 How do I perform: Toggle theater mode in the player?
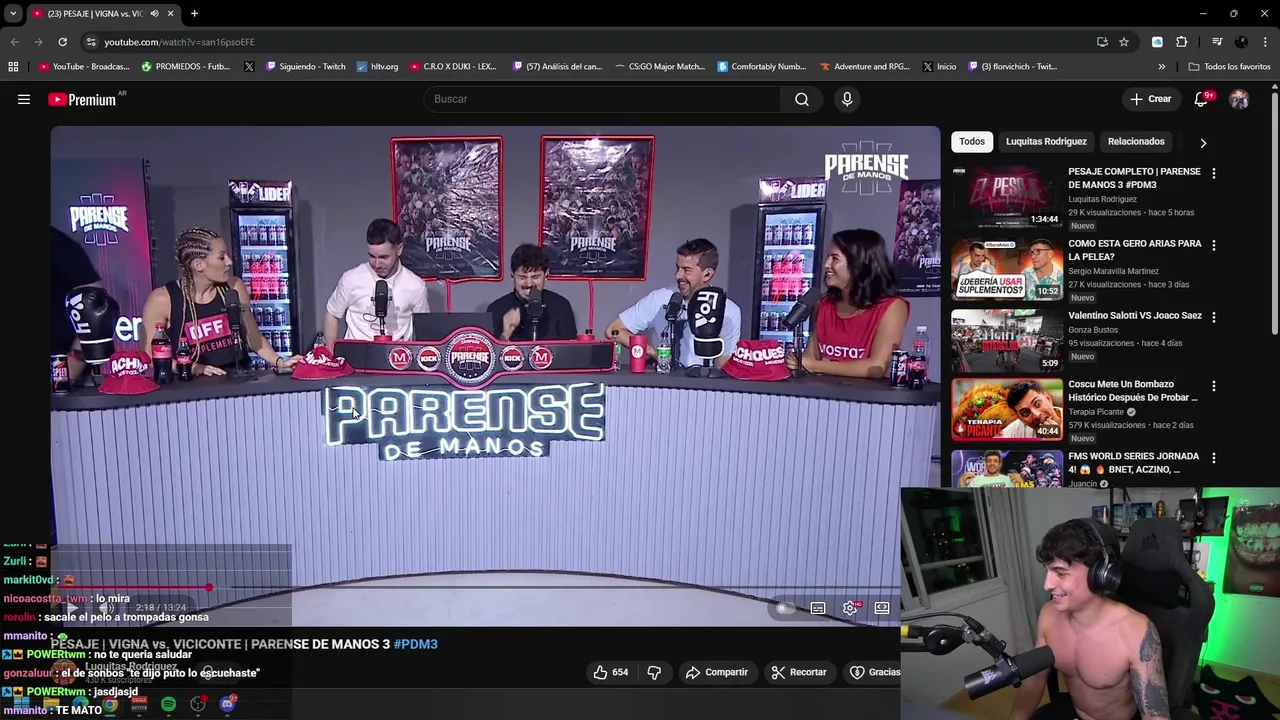click(x=882, y=608)
